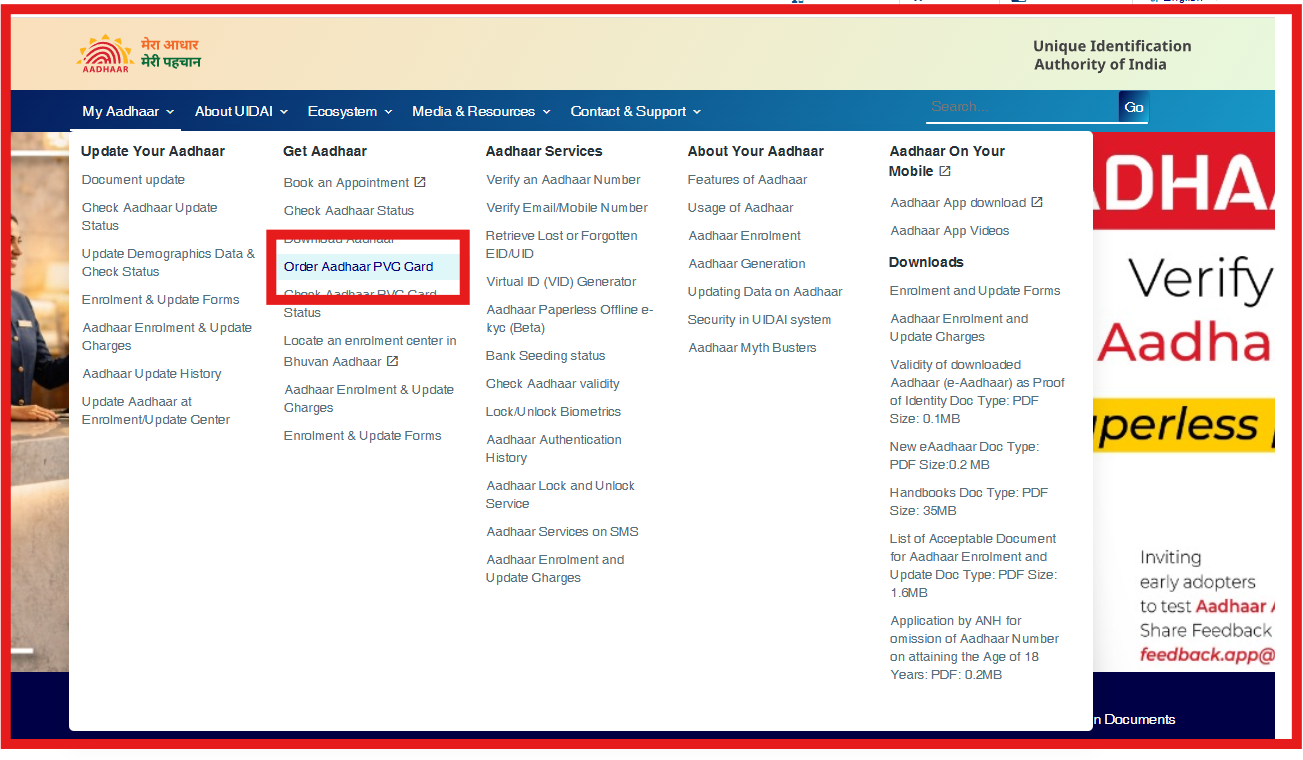Viewport: 1303px width, 760px height.
Task: Open Lock/Unlock Biometrics option
Action: click(553, 412)
